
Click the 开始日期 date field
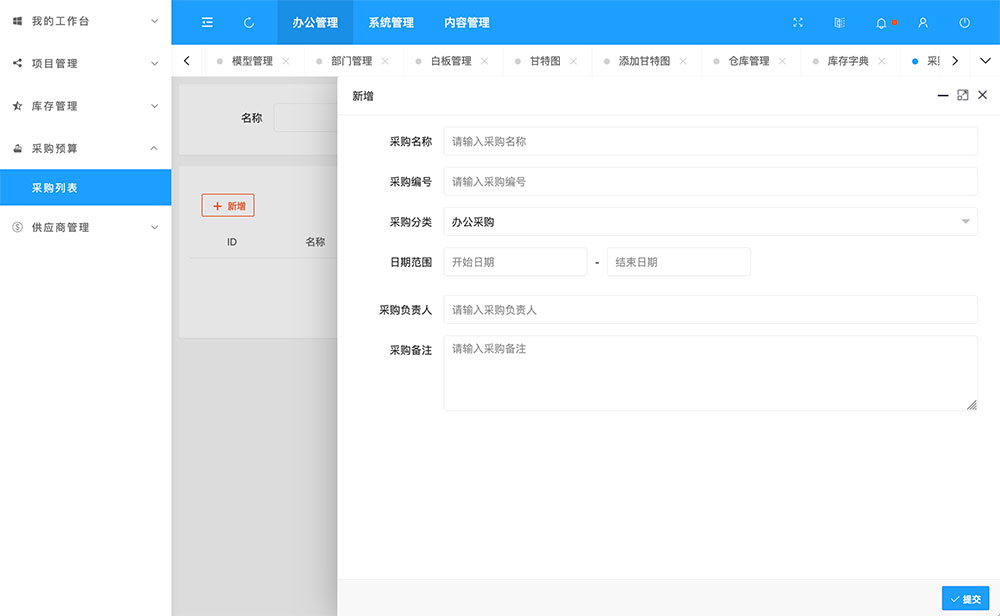pos(515,262)
